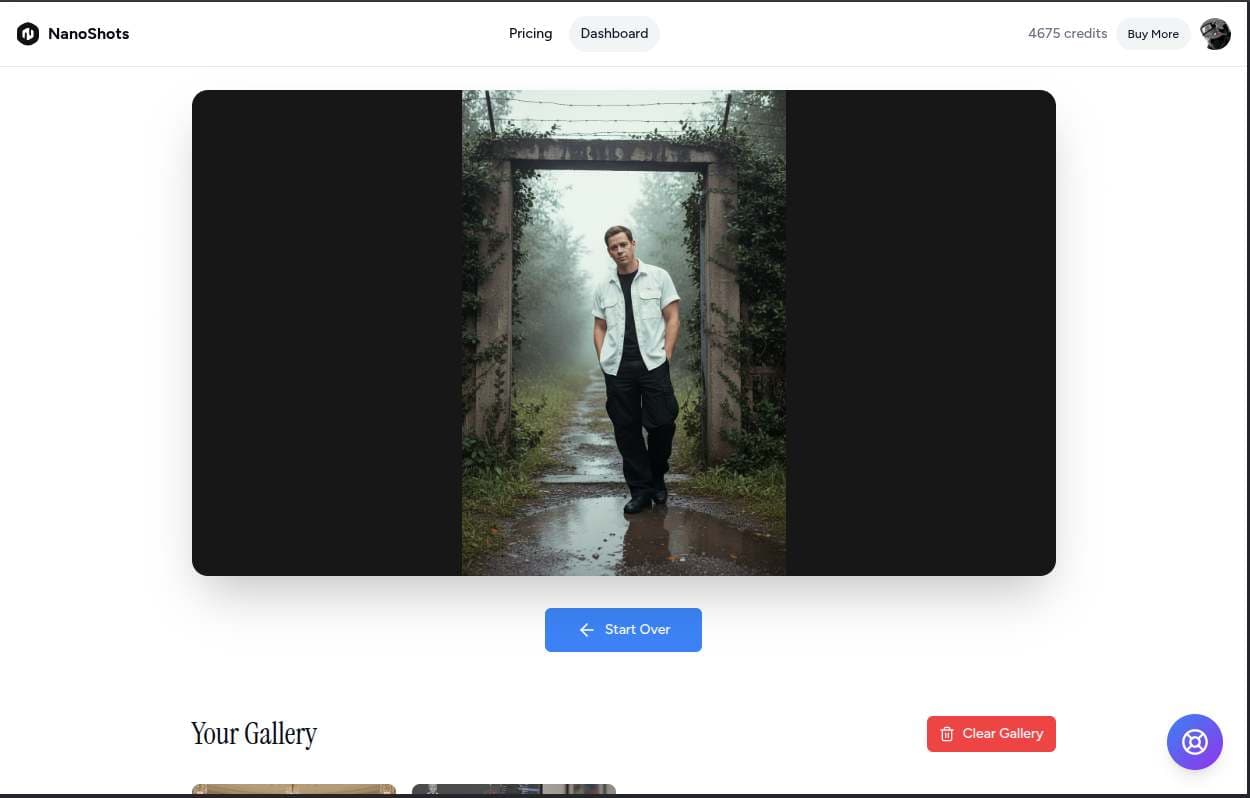This screenshot has height=798, width=1250.
Task: Open the first gallery thumbnail
Action: point(293,790)
